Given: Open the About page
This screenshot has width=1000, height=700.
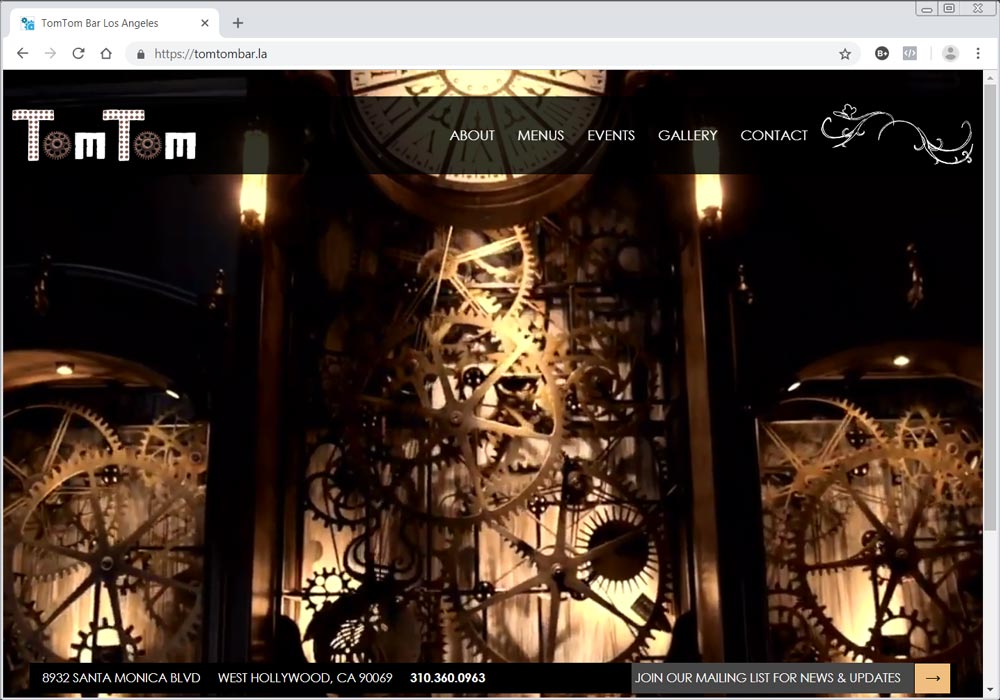Looking at the screenshot, I should pos(472,135).
